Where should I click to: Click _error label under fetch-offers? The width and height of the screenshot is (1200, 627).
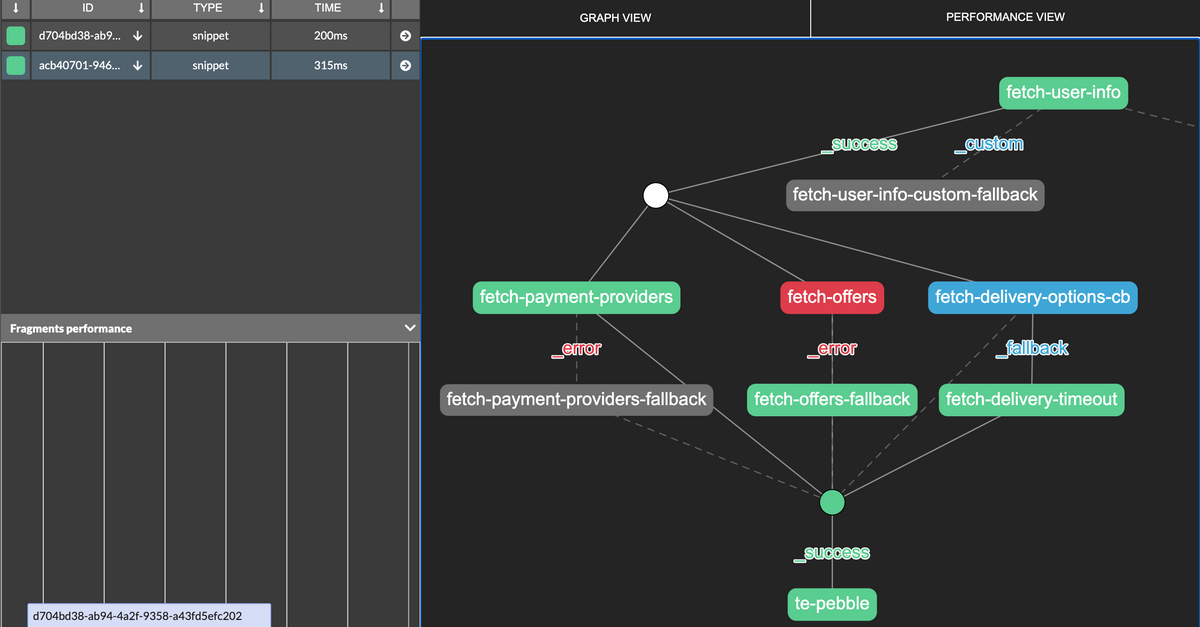[832, 350]
